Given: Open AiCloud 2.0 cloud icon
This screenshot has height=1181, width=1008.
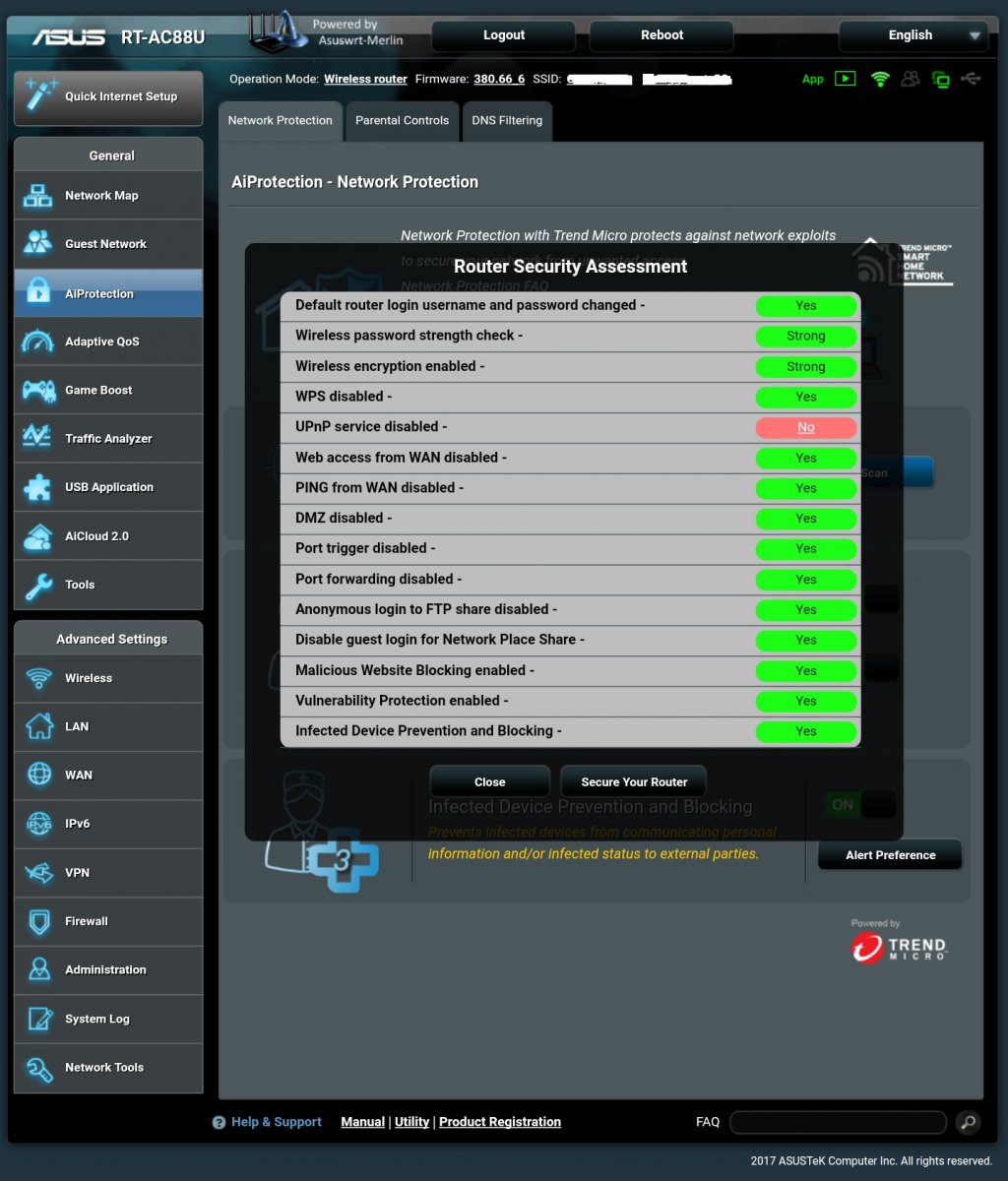Looking at the screenshot, I should tap(38, 535).
